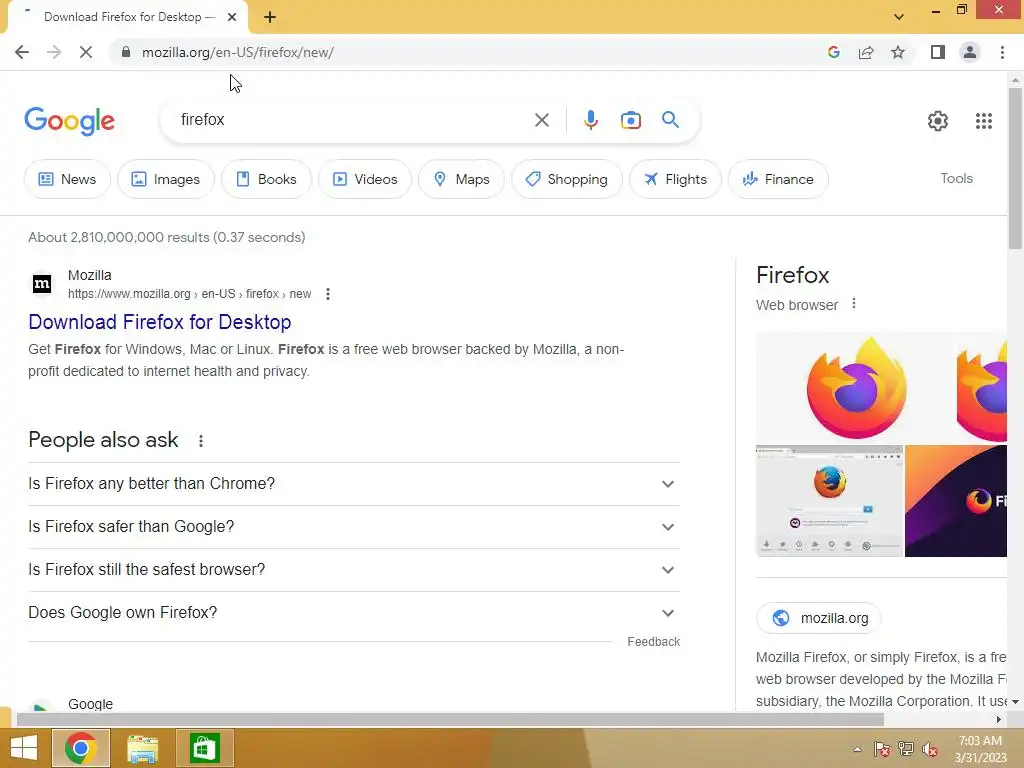Open People also ask options menu
1024x768 pixels.
click(x=201, y=441)
